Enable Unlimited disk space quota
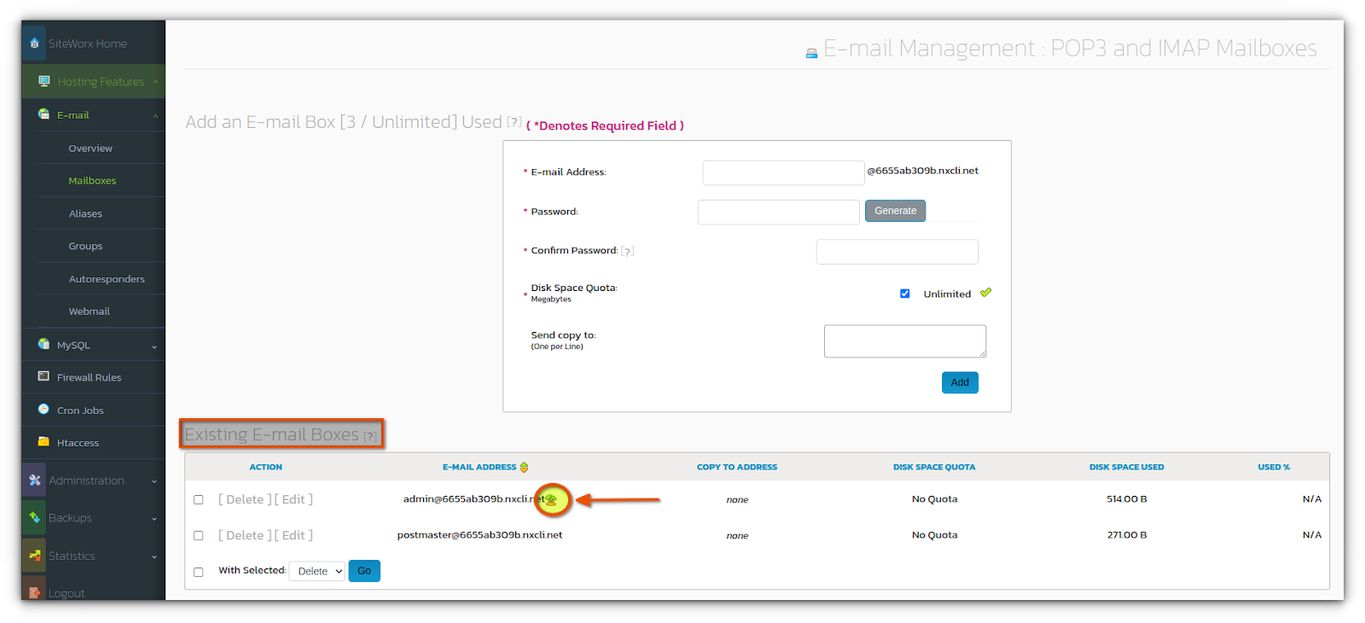 click(x=905, y=293)
